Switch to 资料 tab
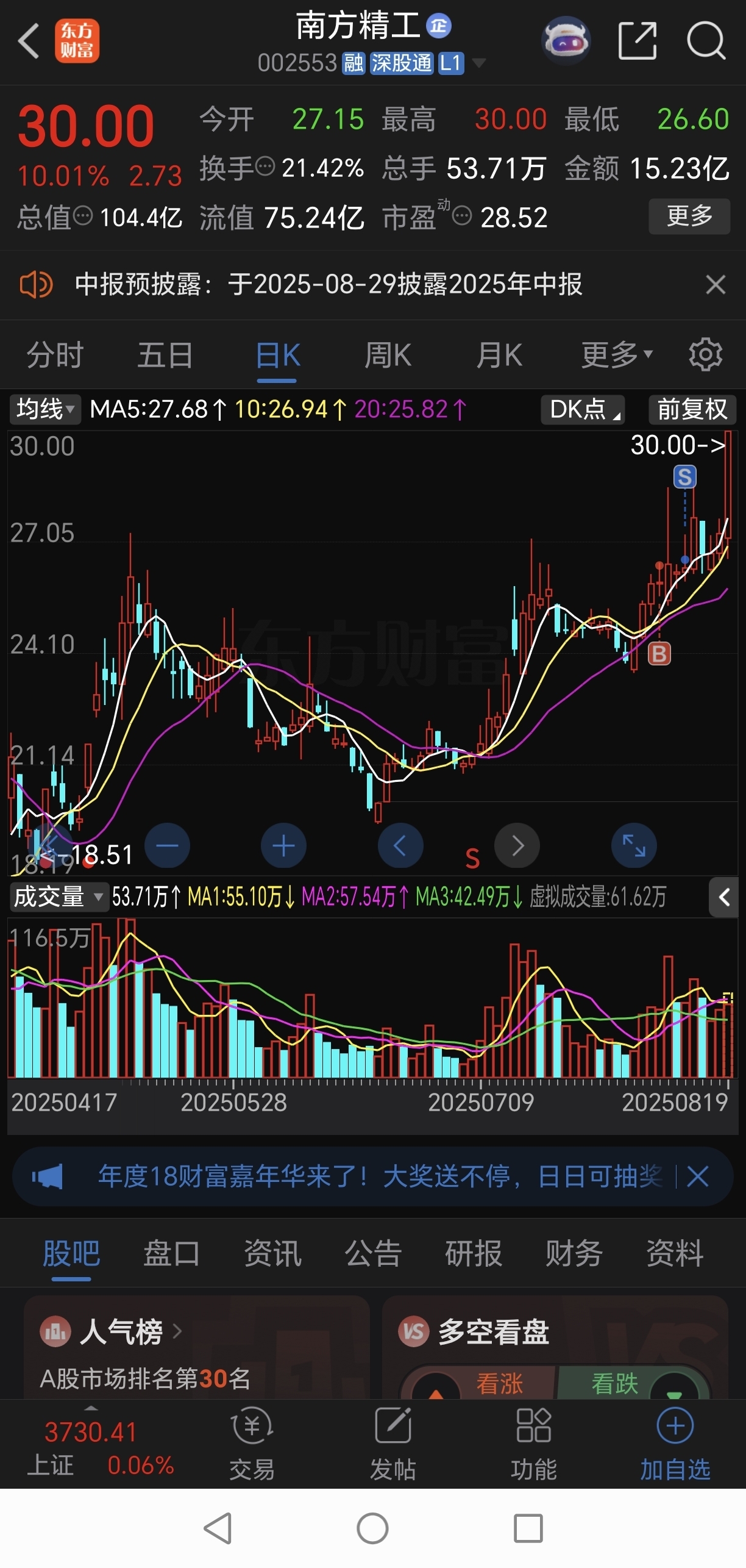746x1568 pixels. (675, 1253)
